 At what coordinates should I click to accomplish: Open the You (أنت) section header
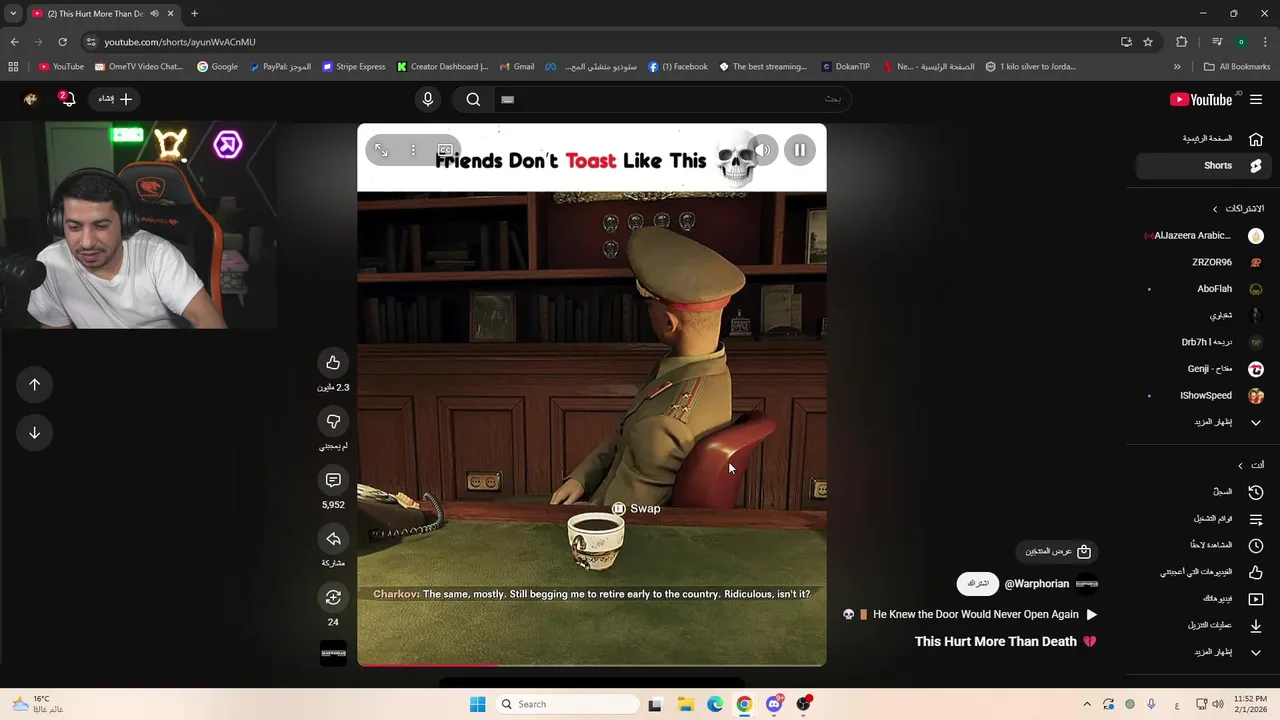click(x=1251, y=465)
